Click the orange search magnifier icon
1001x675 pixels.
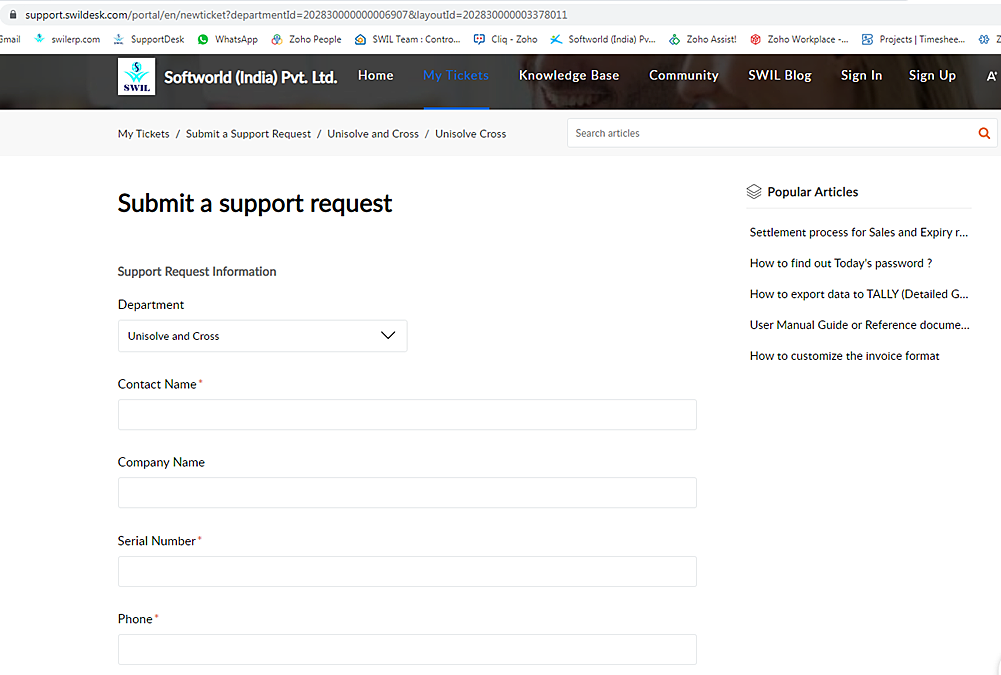point(984,133)
